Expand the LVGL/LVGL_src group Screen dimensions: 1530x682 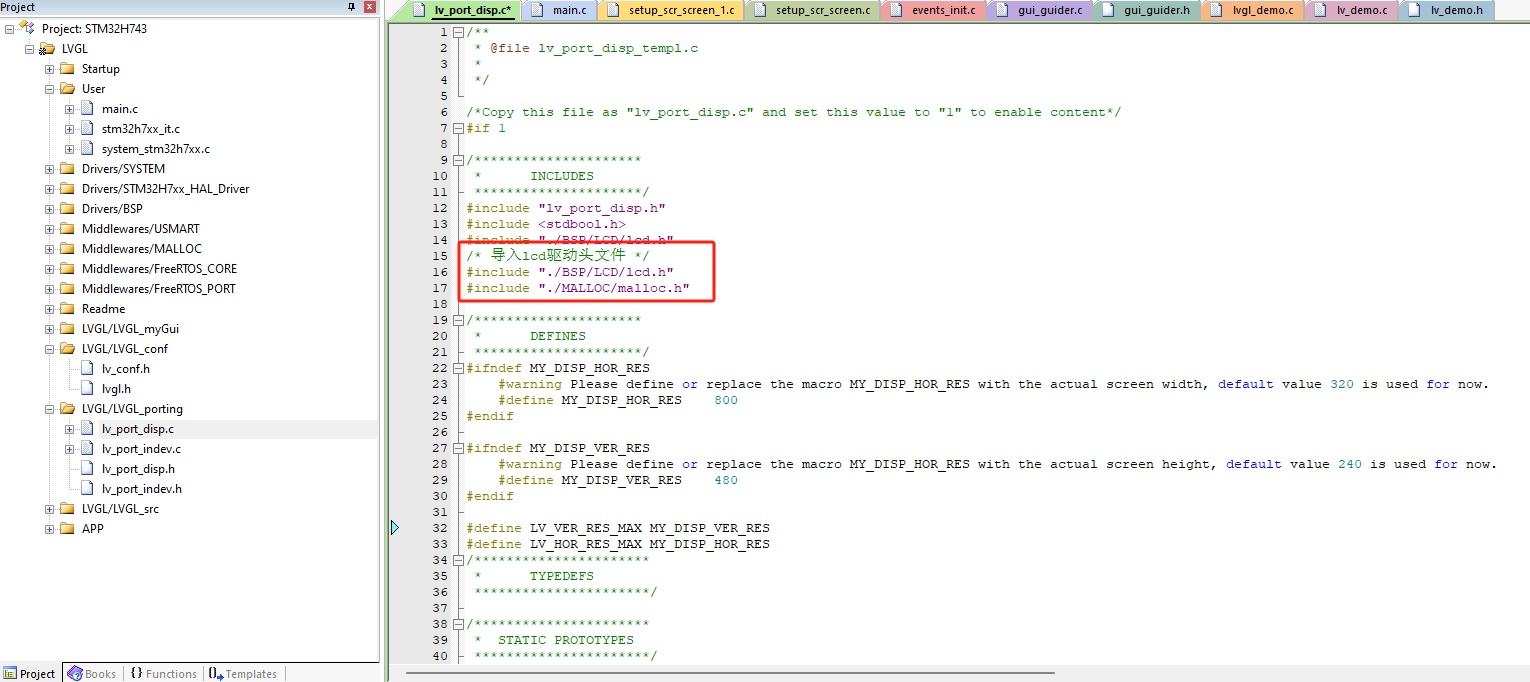click(x=49, y=508)
